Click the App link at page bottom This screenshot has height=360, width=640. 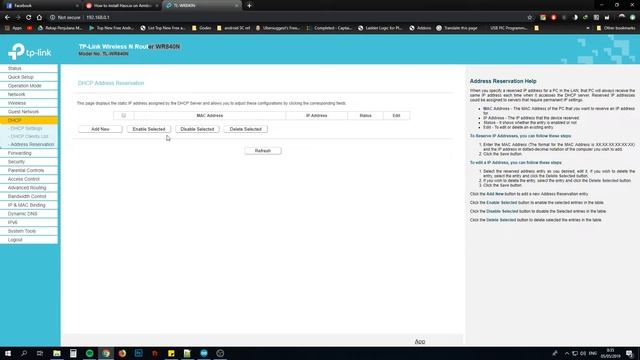420,341
